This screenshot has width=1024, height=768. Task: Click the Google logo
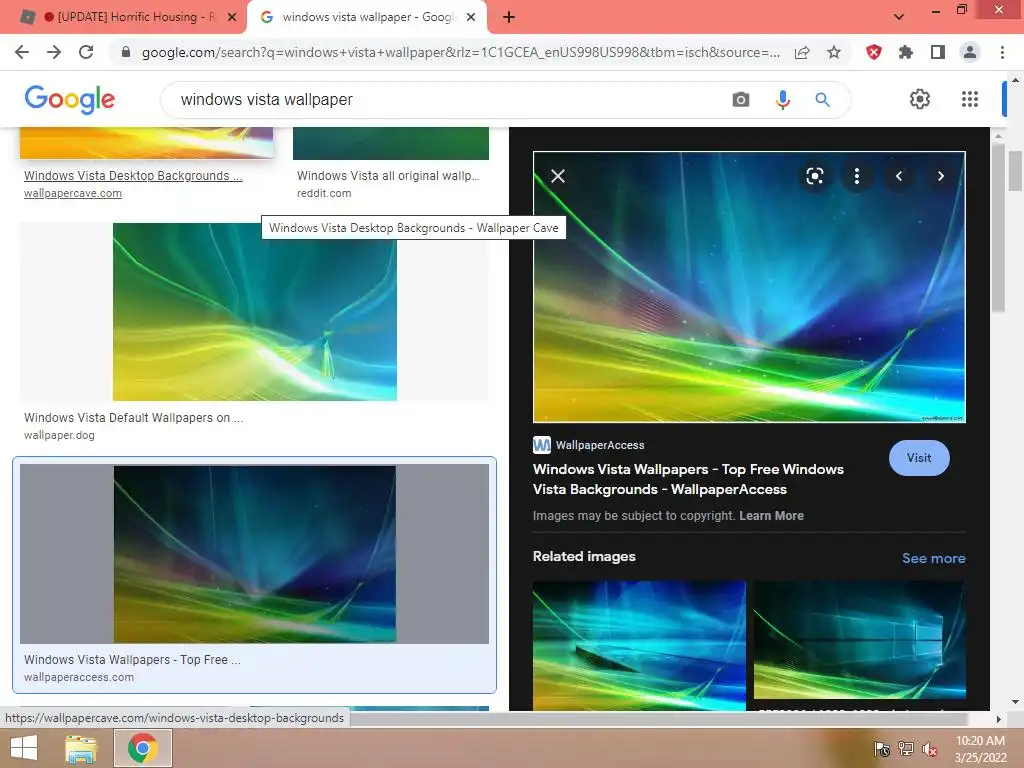(70, 99)
